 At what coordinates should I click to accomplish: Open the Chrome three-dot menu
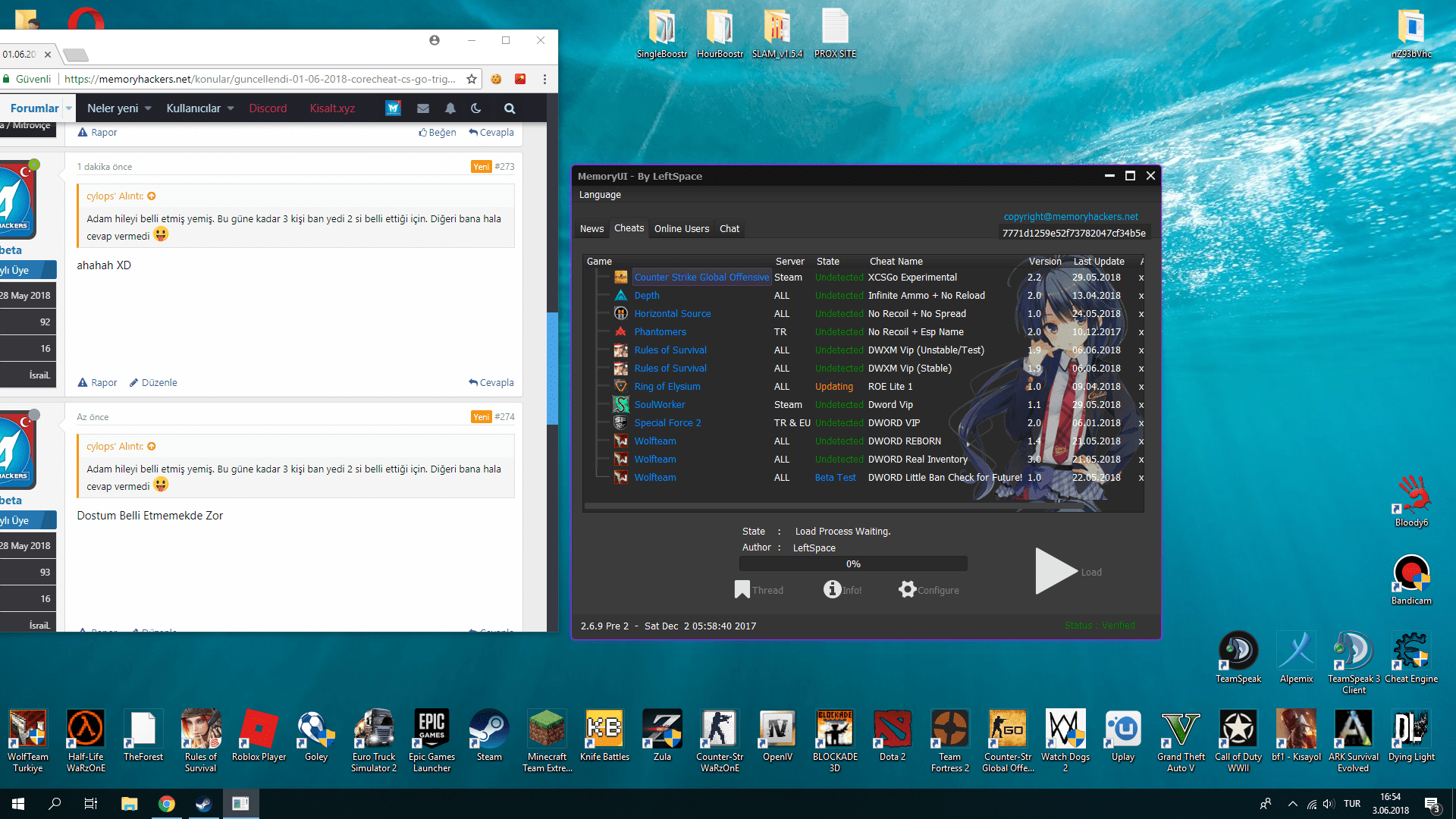pyautogui.click(x=544, y=79)
